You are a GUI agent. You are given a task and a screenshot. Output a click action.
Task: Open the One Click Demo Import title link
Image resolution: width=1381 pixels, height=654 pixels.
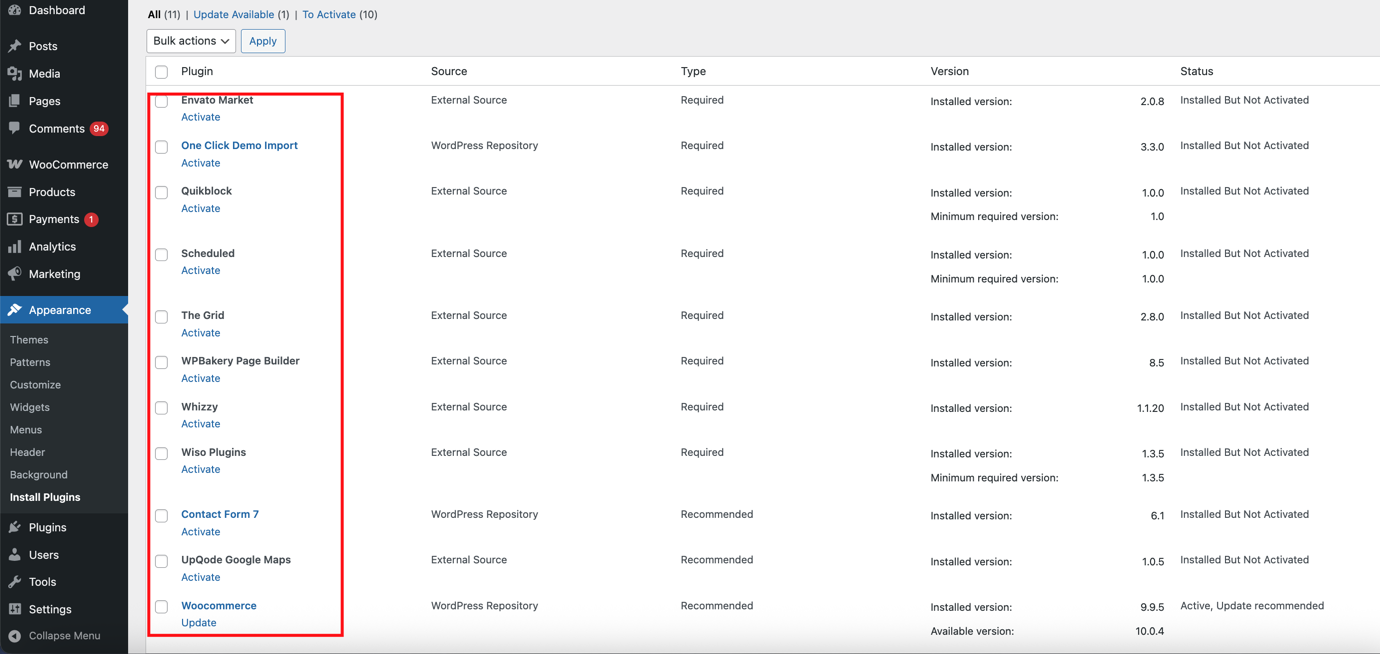click(x=239, y=146)
